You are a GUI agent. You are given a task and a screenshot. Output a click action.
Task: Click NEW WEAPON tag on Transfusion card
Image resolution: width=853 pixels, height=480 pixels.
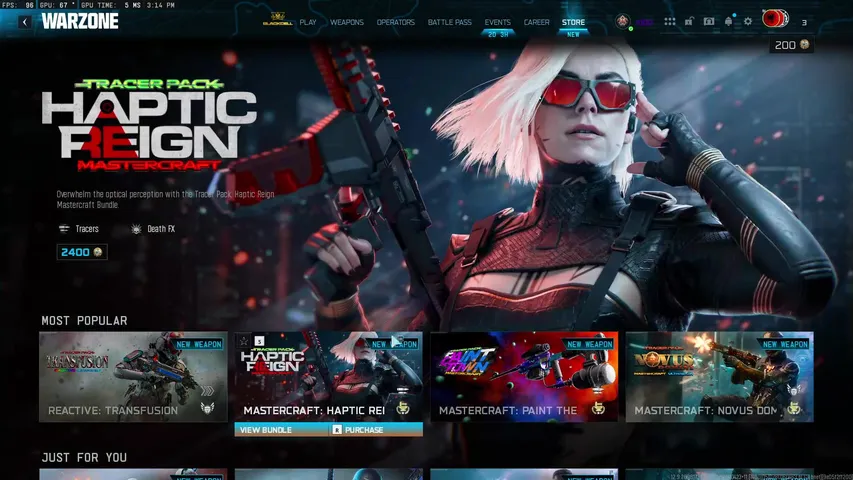[199, 344]
